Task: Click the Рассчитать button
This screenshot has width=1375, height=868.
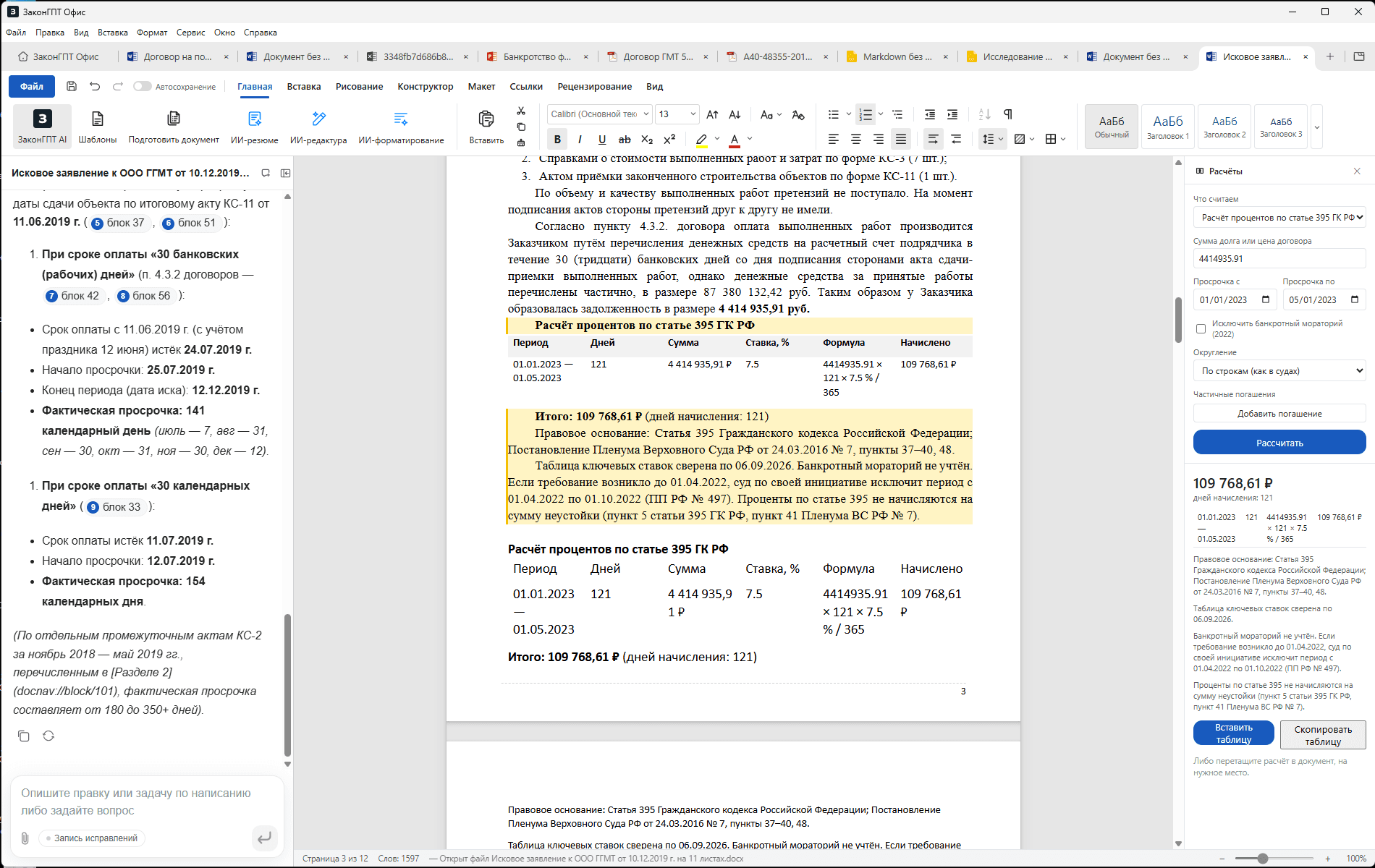Action: pos(1279,443)
